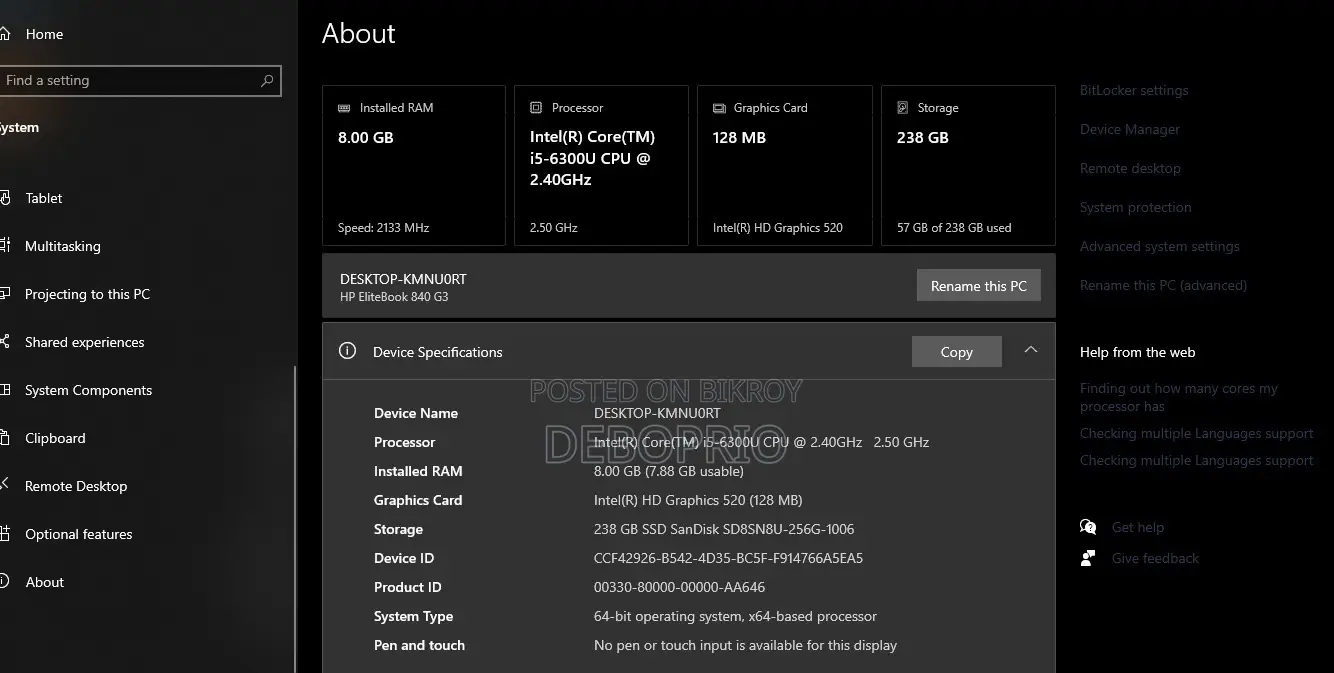Click the Help from the web heading
The width and height of the screenshot is (1334, 673).
click(1137, 352)
